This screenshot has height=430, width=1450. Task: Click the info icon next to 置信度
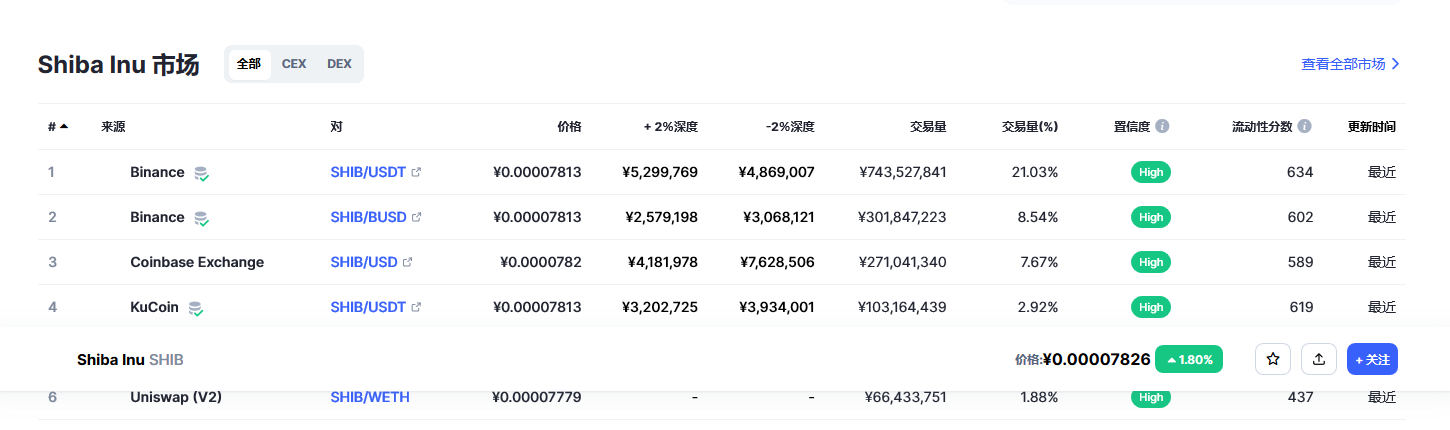pos(1162,127)
